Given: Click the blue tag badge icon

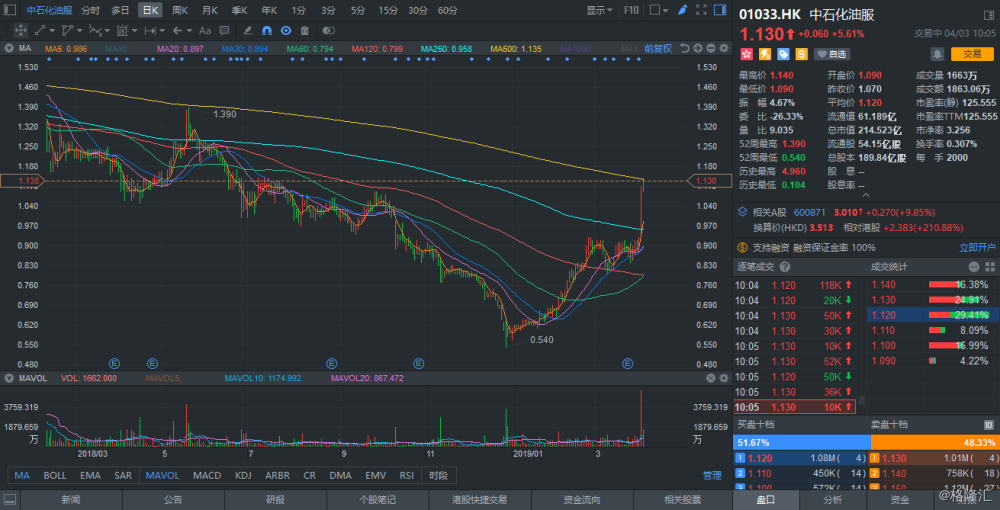Looking at the screenshot, I should [x=783, y=54].
